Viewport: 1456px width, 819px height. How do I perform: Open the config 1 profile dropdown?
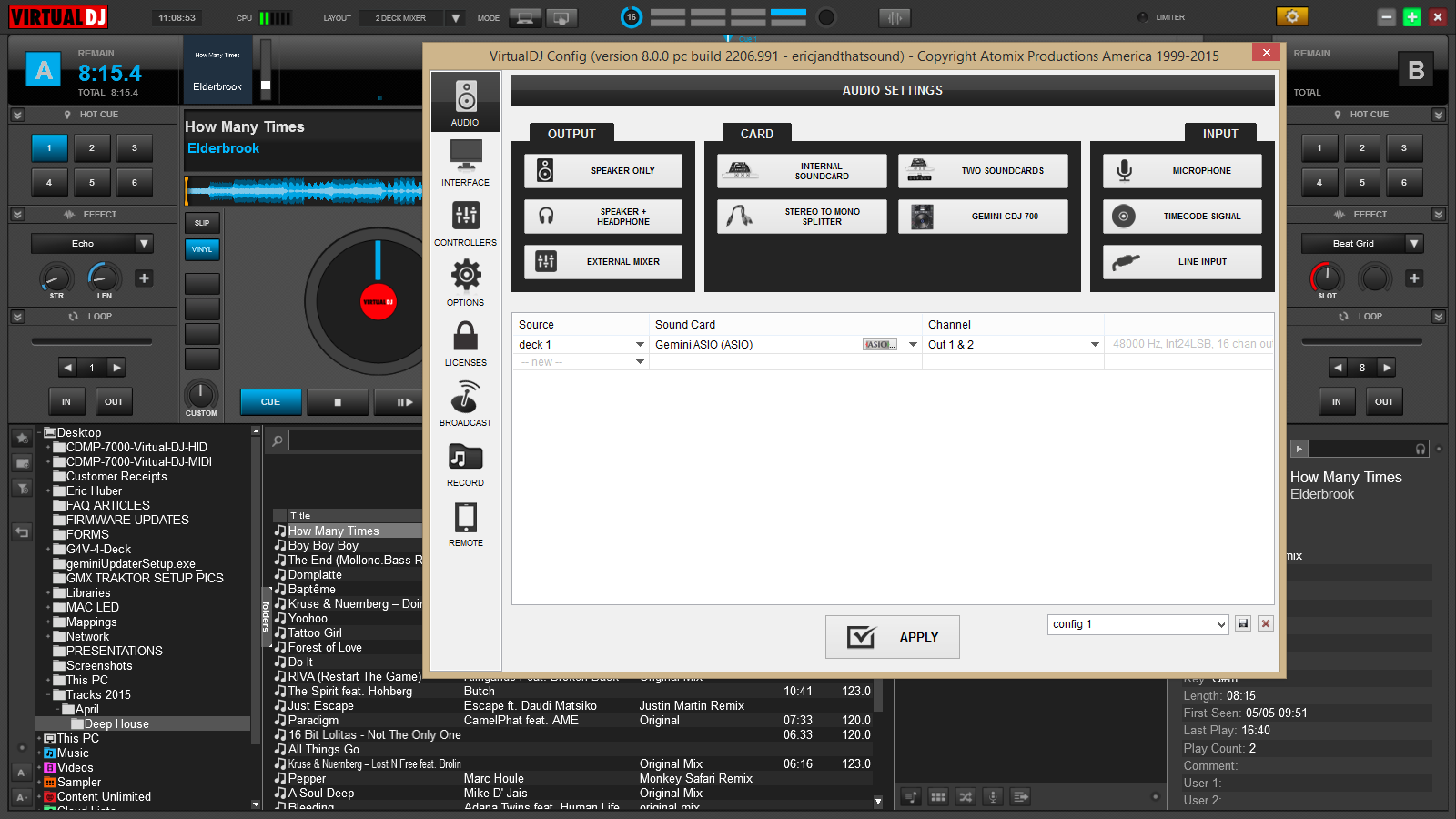1138,624
